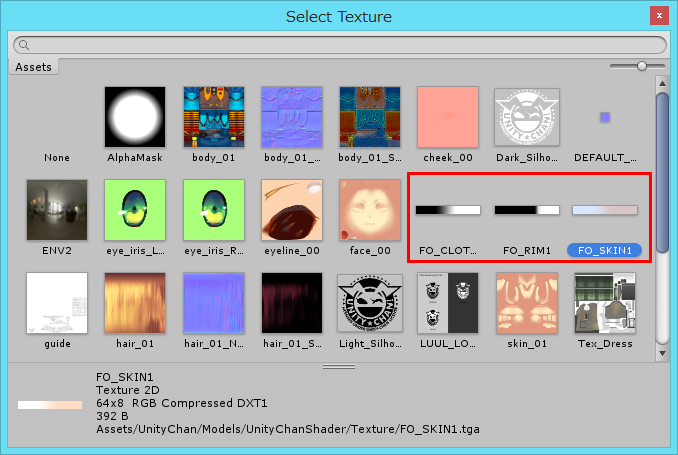This screenshot has width=678, height=455.
Task: Pick the purple body_01 normal map texture
Action: 292,117
